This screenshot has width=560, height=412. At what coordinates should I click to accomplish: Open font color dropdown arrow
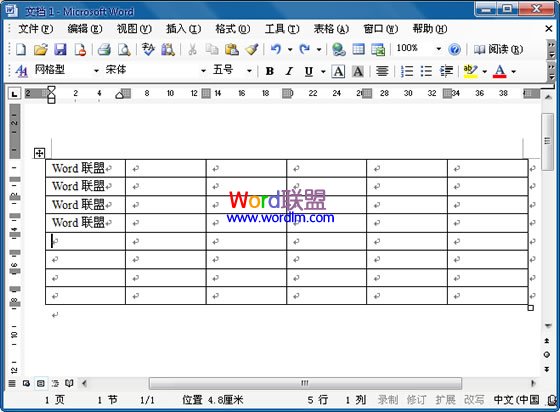pos(514,71)
